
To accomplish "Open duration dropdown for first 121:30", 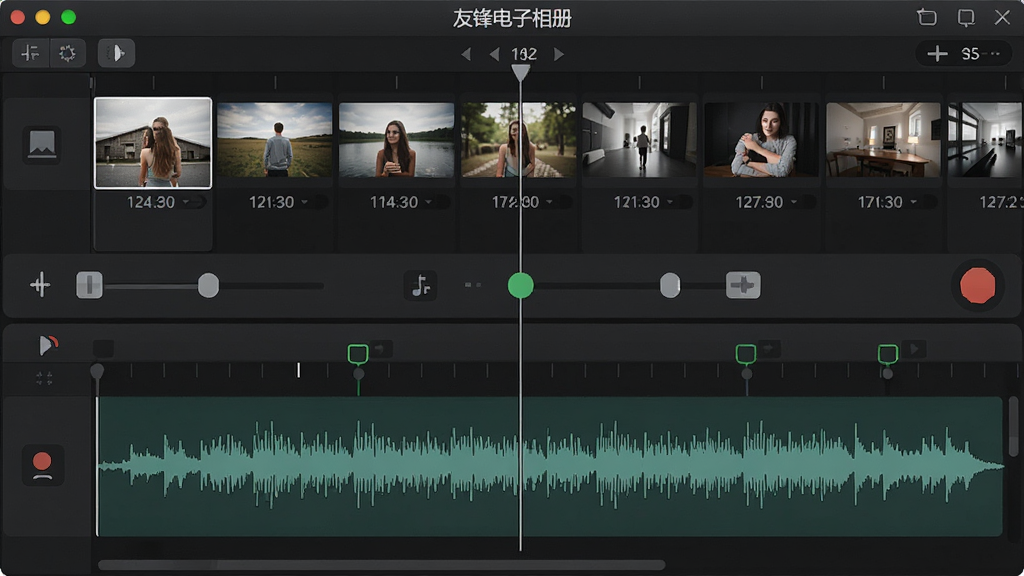I will (x=305, y=202).
